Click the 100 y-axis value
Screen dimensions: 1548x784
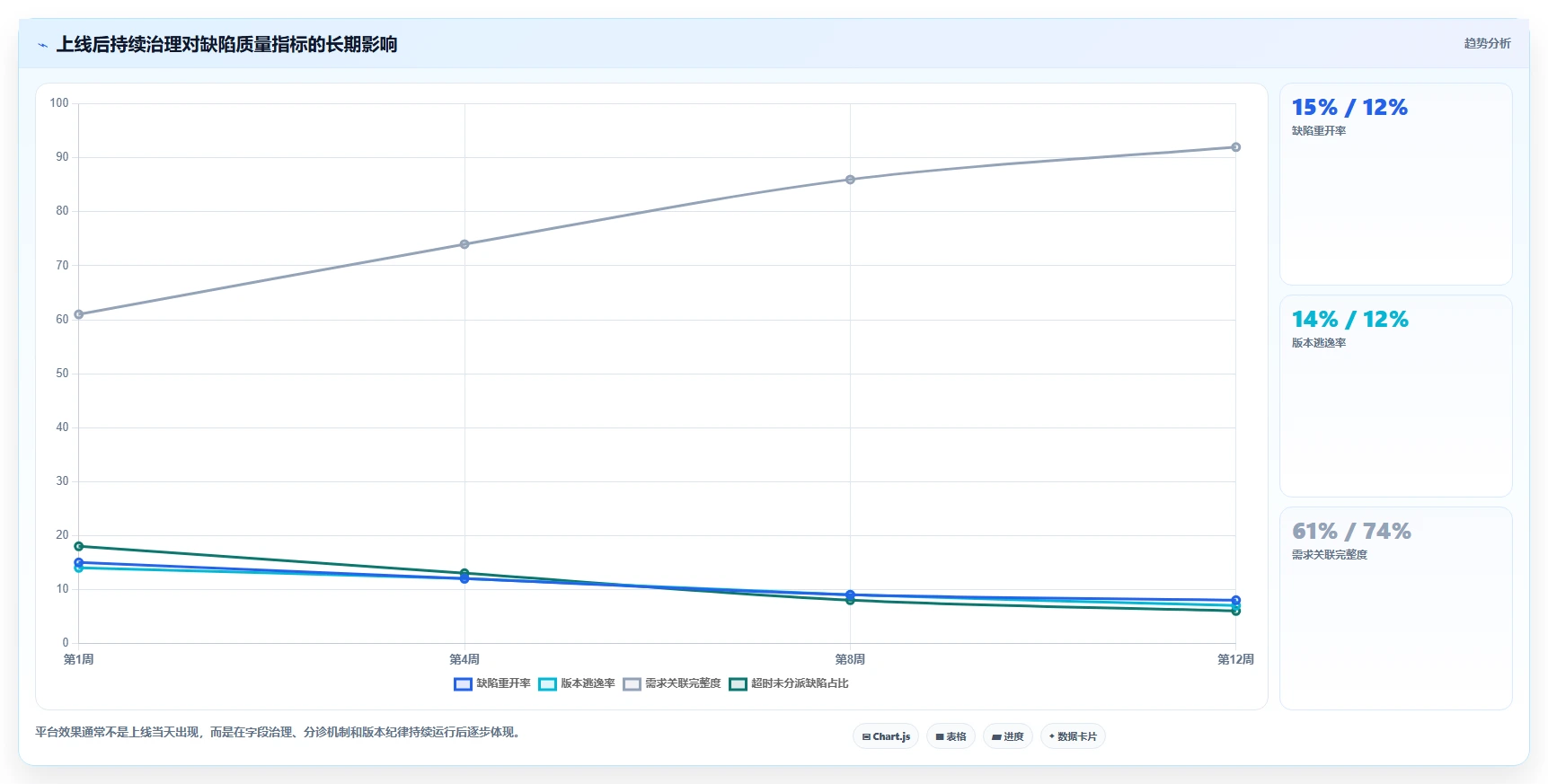pos(59,103)
